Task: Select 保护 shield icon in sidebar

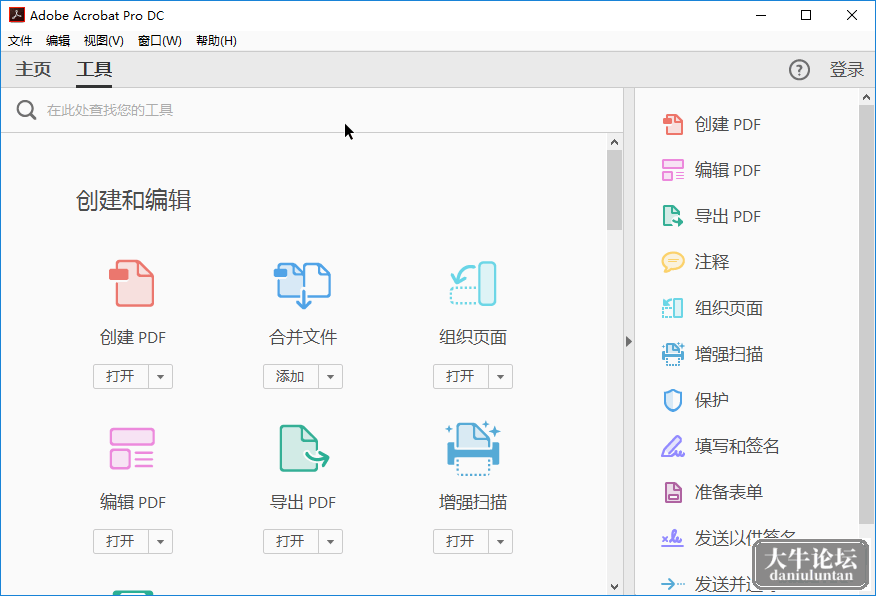Action: tap(673, 400)
